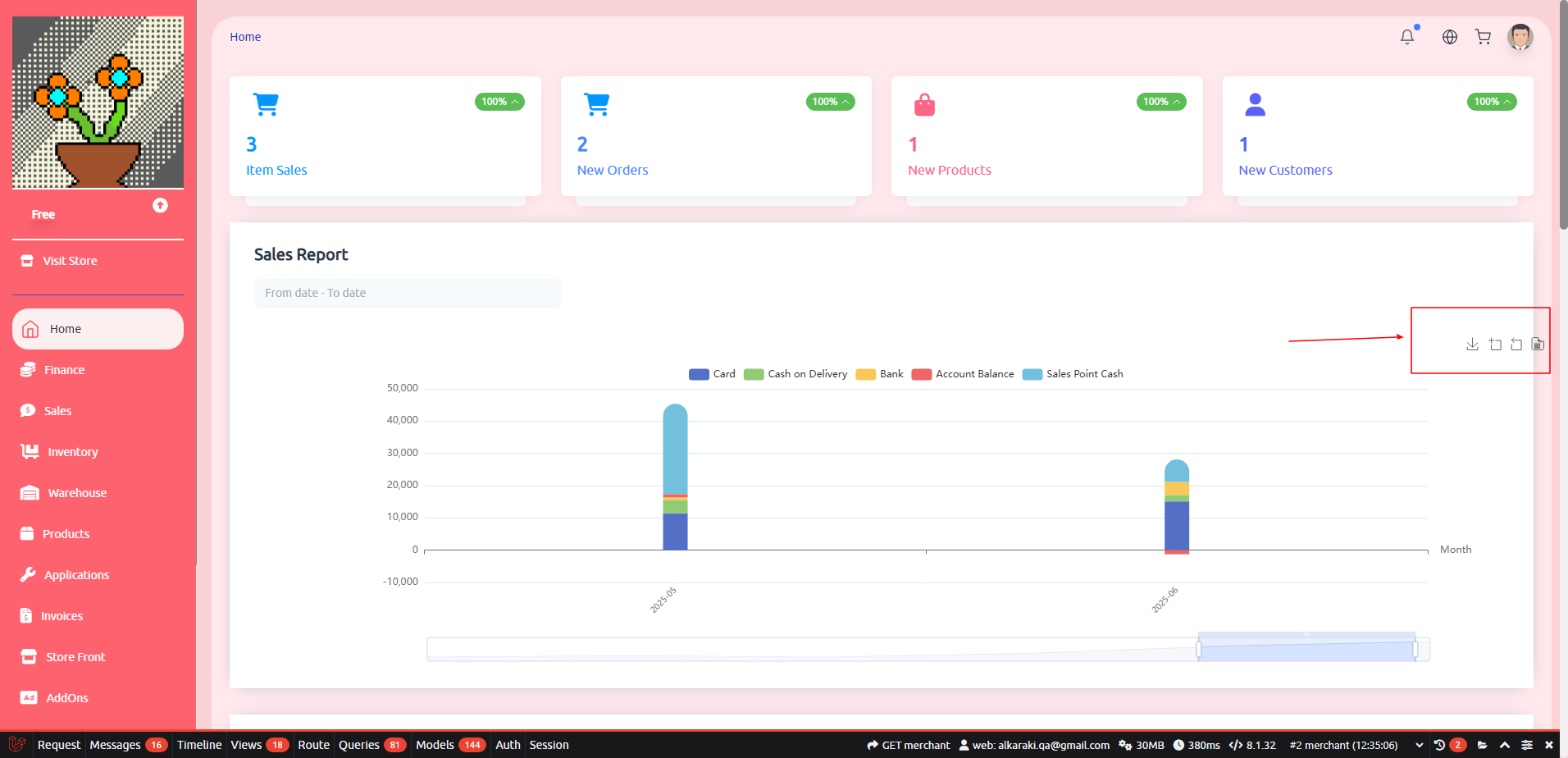Click the notification bell icon

pyautogui.click(x=1407, y=37)
